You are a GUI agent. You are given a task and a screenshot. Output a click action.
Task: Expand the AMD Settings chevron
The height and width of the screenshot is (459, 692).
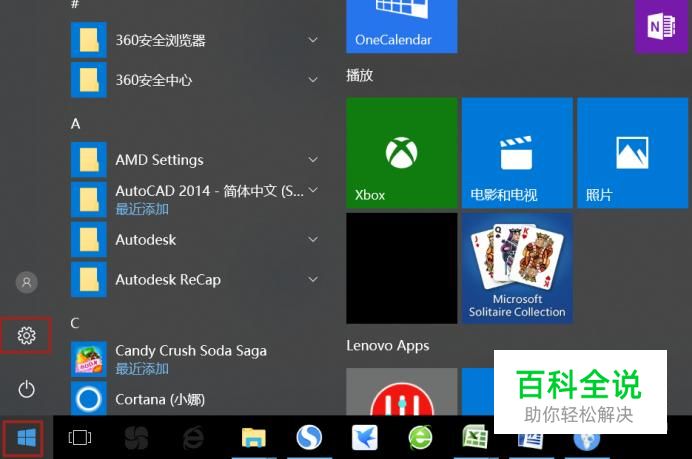click(313, 159)
